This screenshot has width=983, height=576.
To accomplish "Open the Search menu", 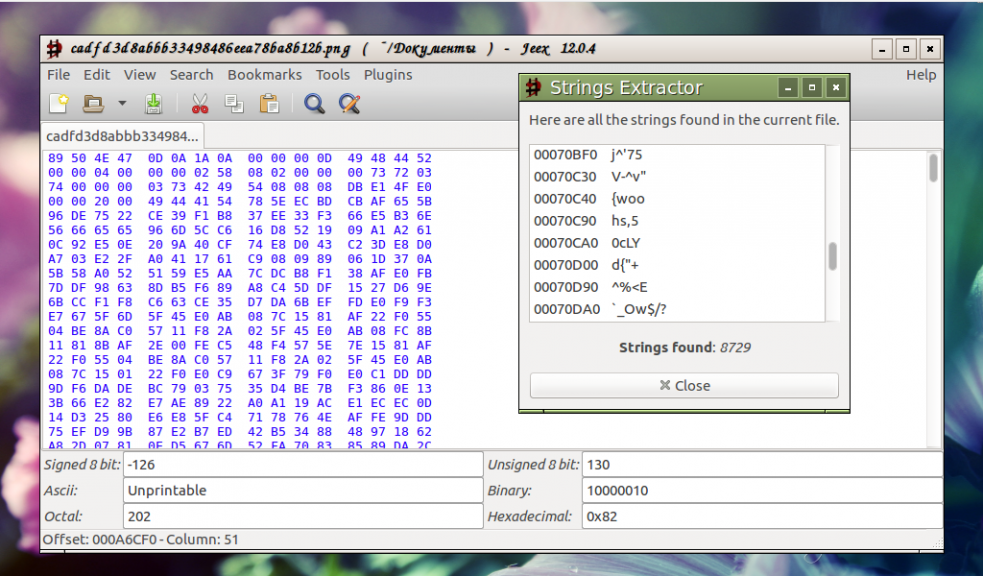I will point(191,75).
